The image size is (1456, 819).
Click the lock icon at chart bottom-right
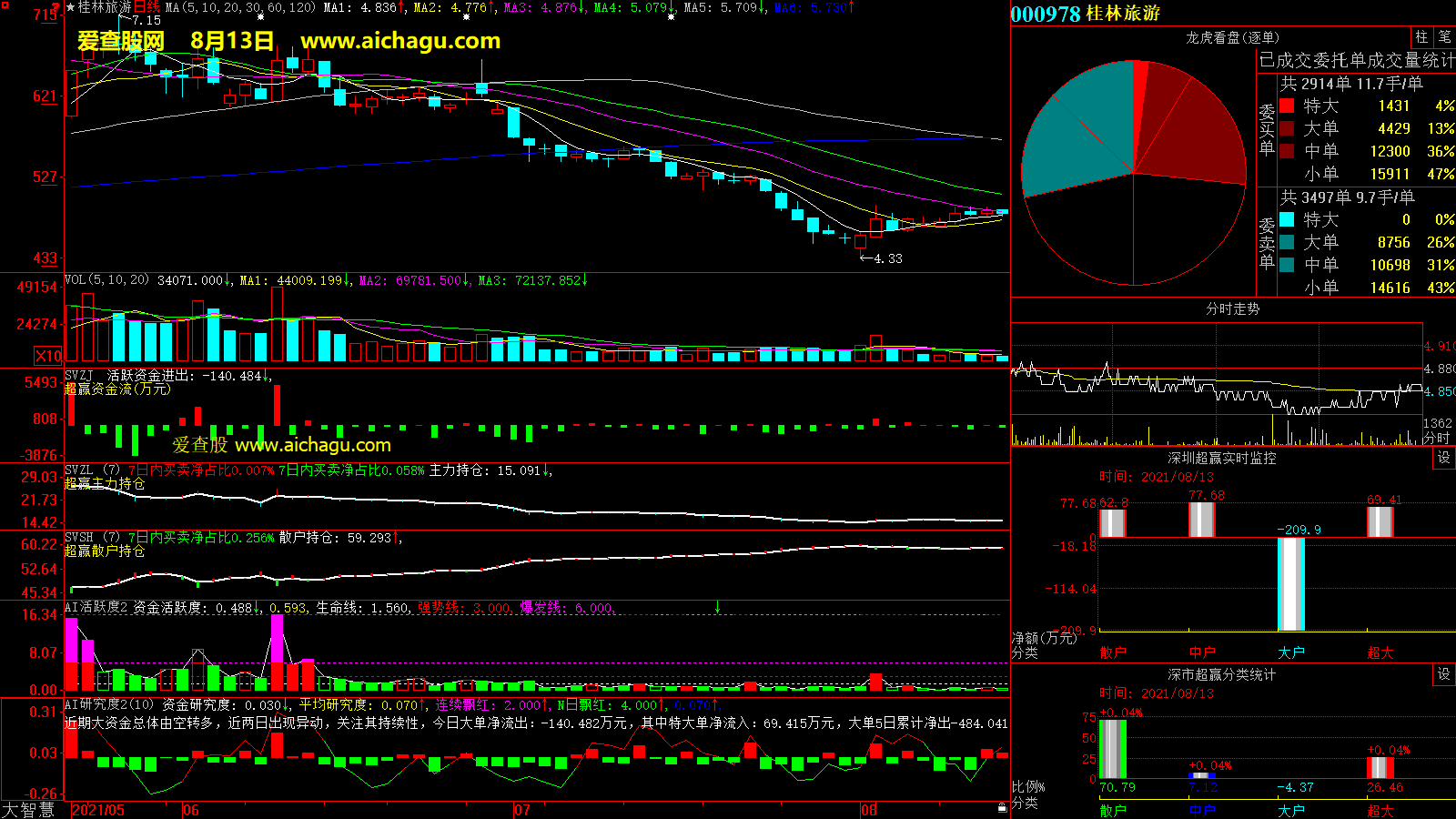click(1002, 807)
